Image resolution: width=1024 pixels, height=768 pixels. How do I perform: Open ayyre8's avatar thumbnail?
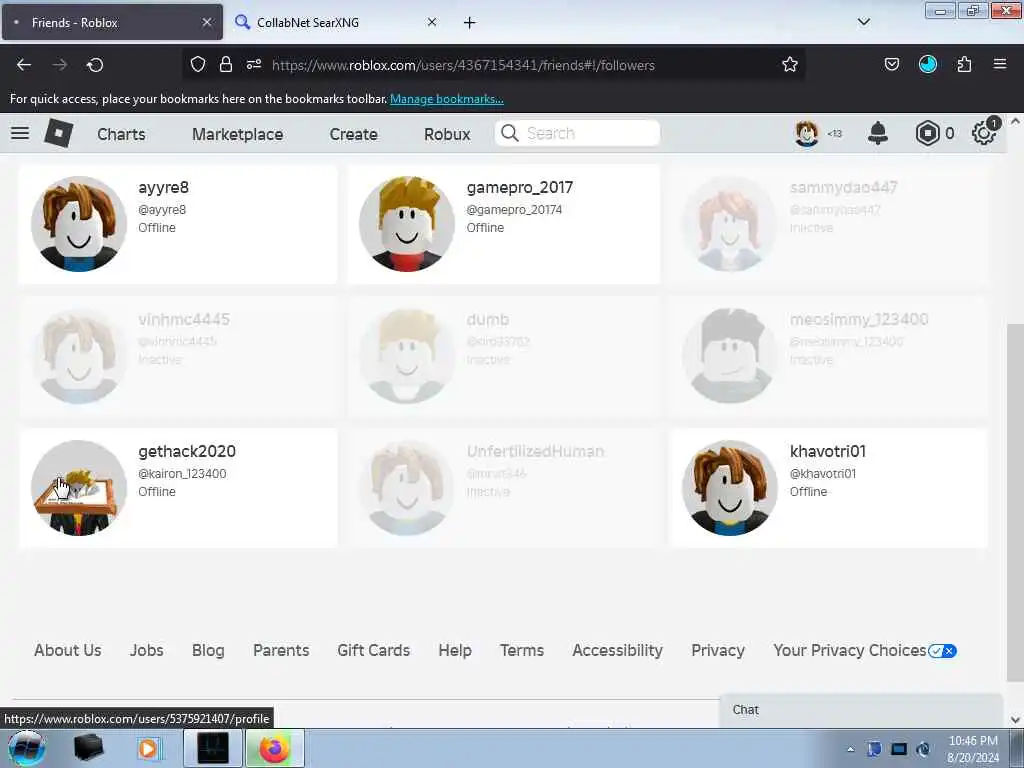[x=79, y=223]
